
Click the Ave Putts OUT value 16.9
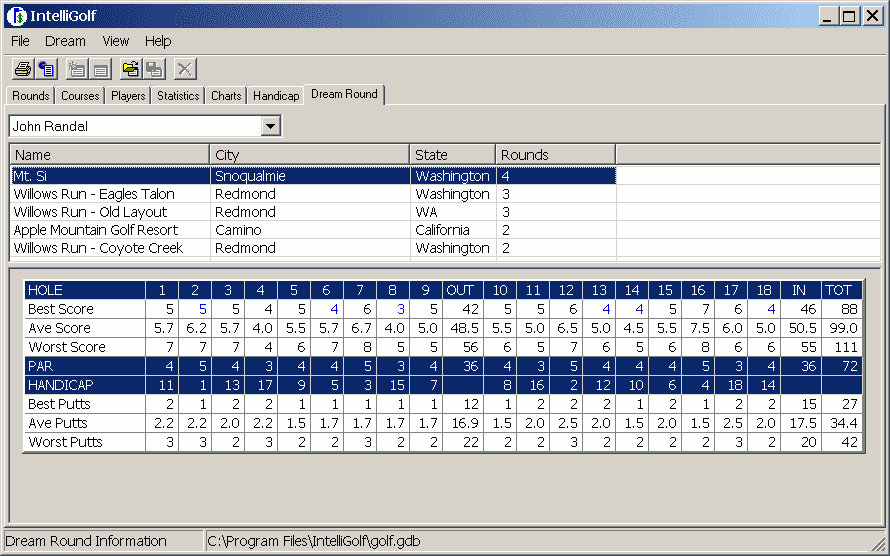click(463, 423)
